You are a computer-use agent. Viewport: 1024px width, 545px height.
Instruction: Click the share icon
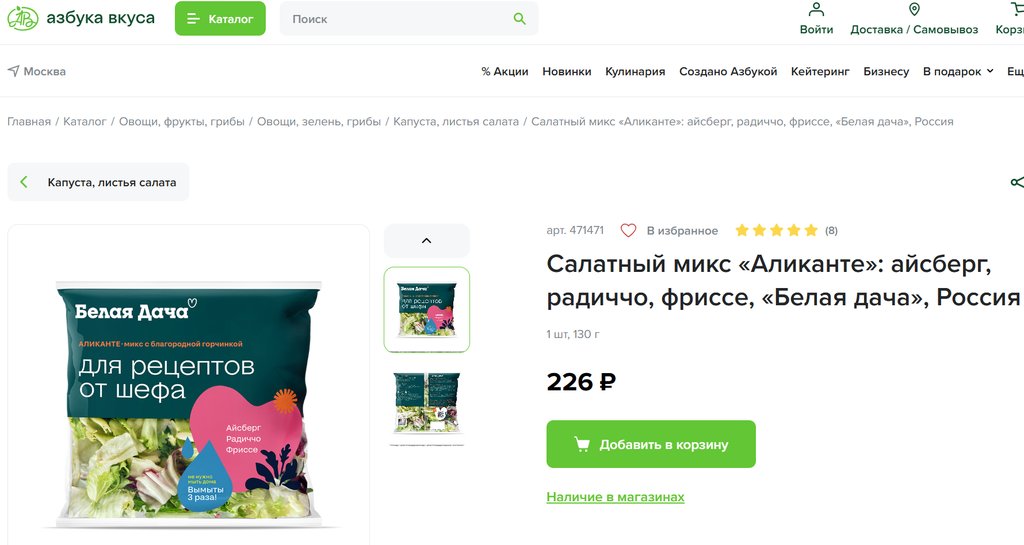[1016, 182]
